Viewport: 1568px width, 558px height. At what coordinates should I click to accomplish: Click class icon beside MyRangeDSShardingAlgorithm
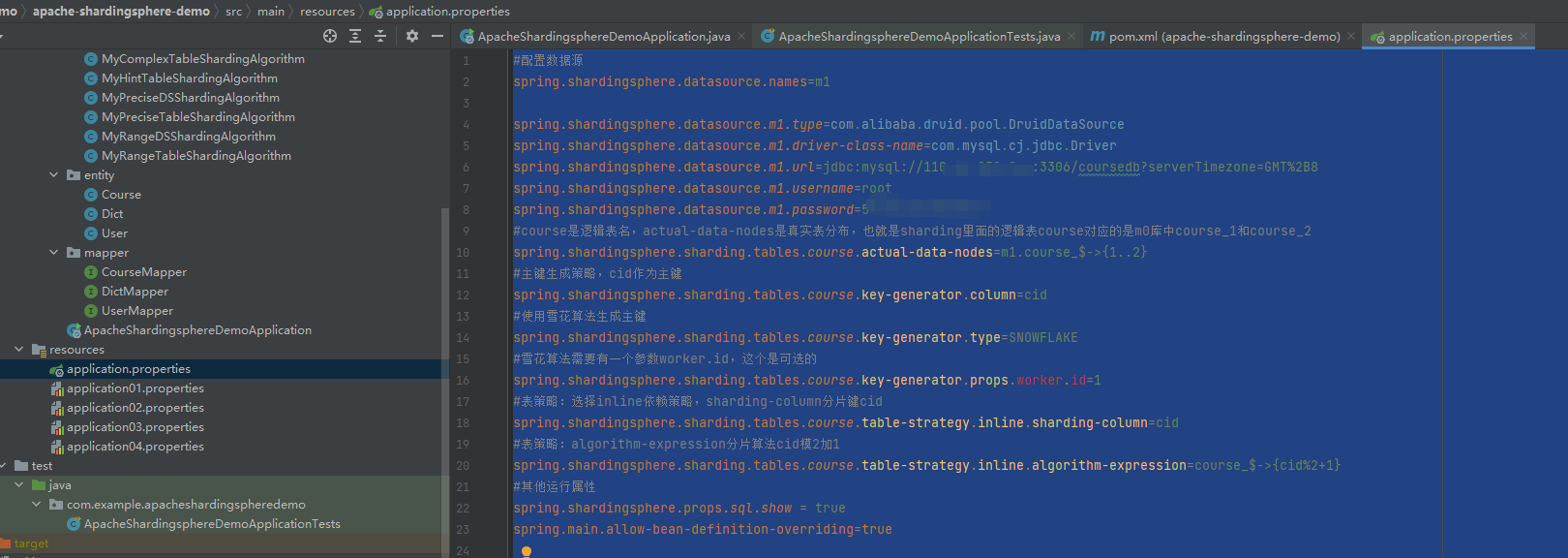(x=91, y=137)
